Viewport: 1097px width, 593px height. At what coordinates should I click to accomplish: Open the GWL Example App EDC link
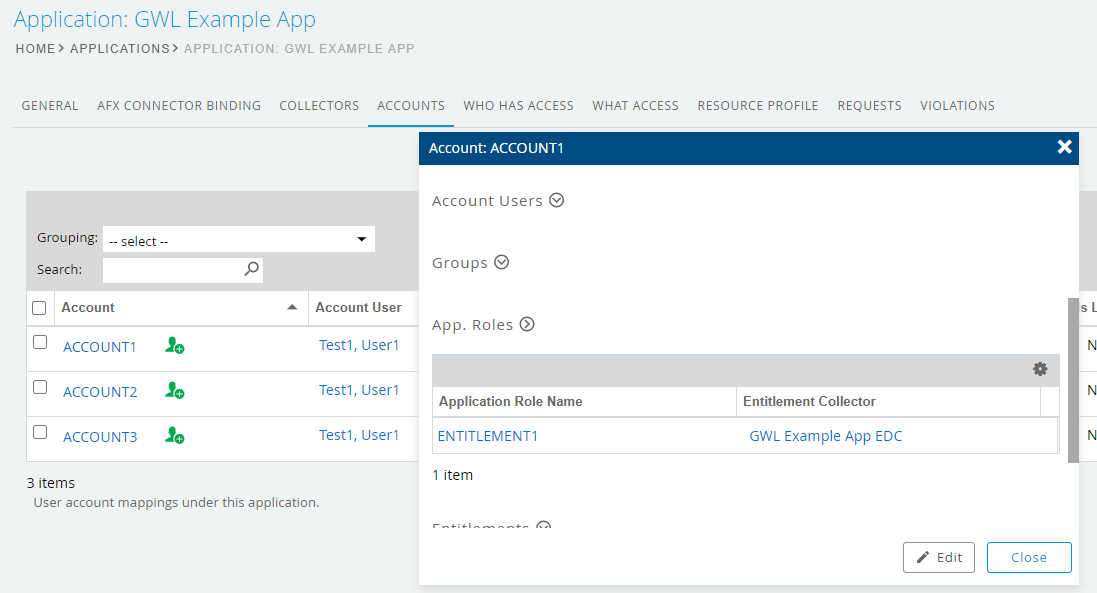(825, 436)
